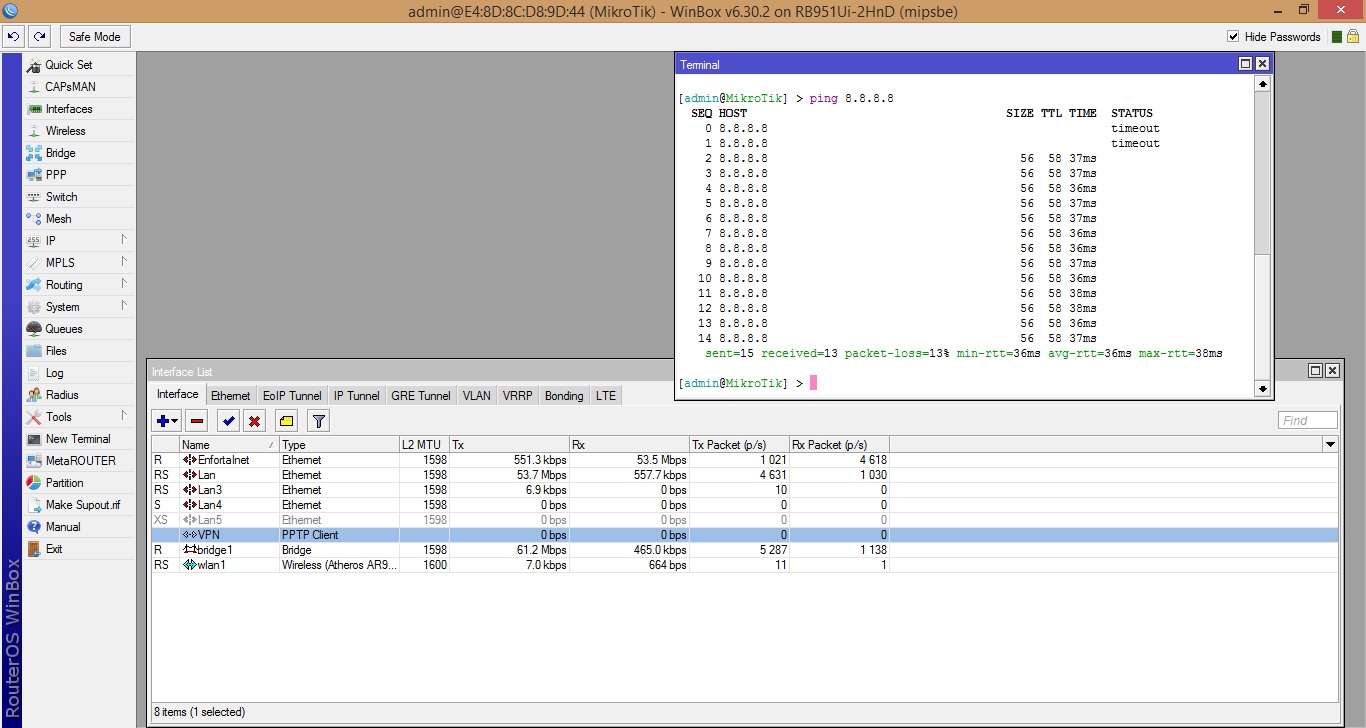Screen dimensions: 1366x728
Task: Click the undo arrow icon in toolbar
Action: (14, 37)
